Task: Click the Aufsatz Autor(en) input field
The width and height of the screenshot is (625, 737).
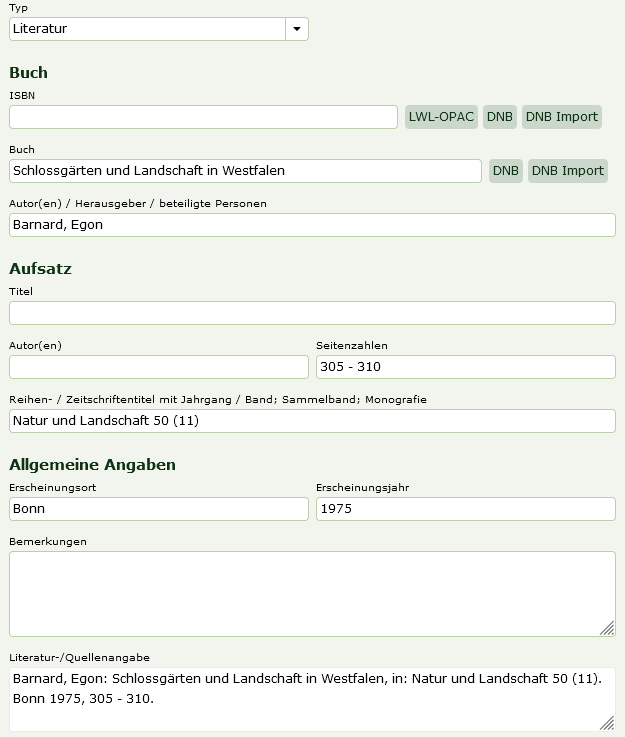Action: click(159, 367)
